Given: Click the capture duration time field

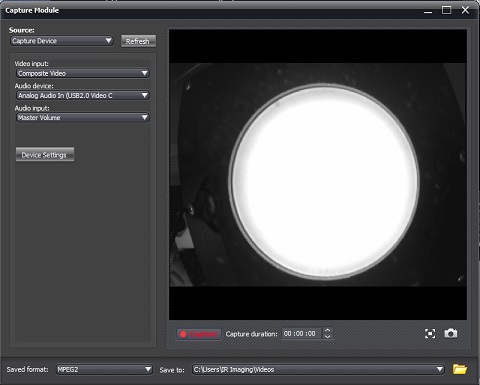Looking at the screenshot, I should [302, 333].
